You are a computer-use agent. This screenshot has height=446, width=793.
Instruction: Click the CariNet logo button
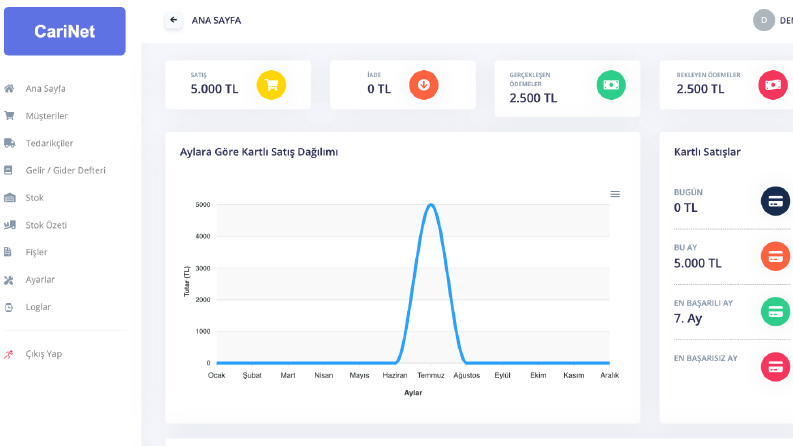[x=65, y=31]
